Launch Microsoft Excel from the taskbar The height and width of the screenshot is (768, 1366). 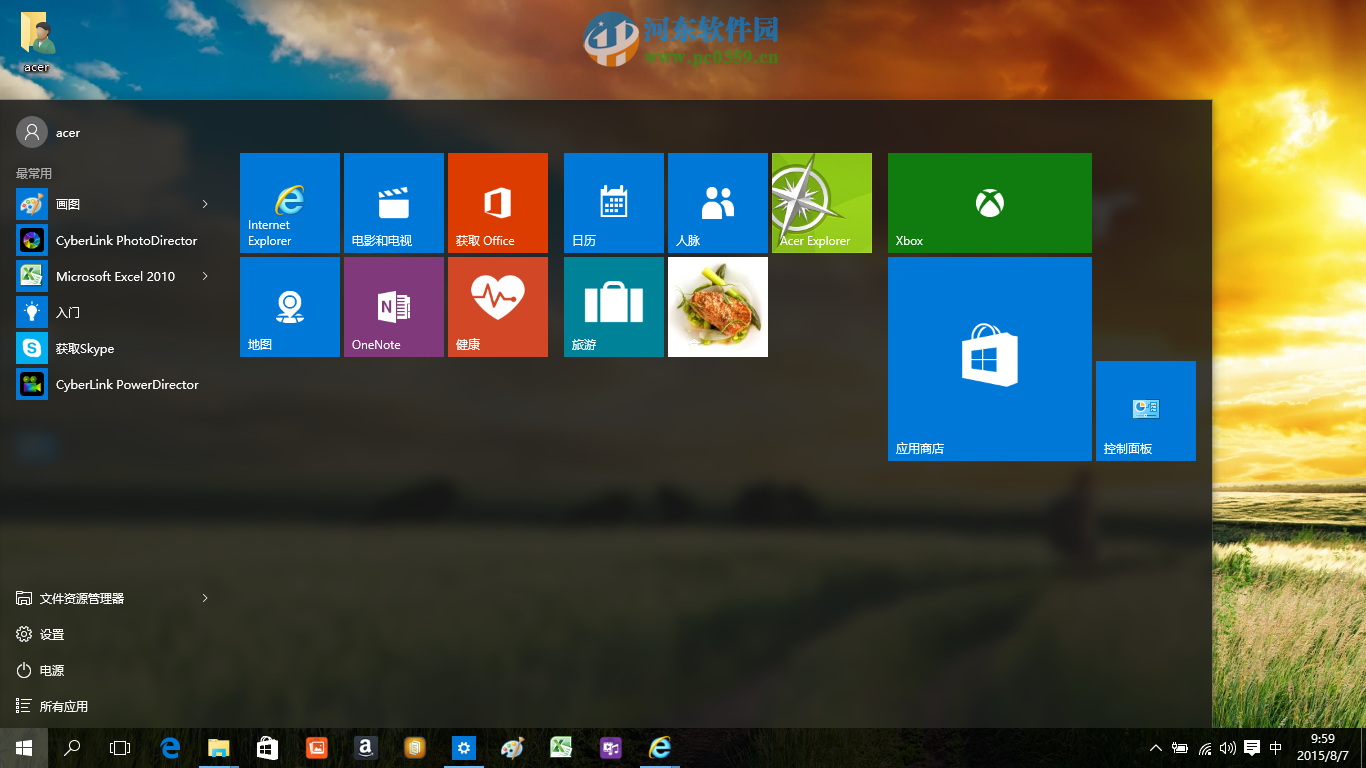pyautogui.click(x=561, y=747)
